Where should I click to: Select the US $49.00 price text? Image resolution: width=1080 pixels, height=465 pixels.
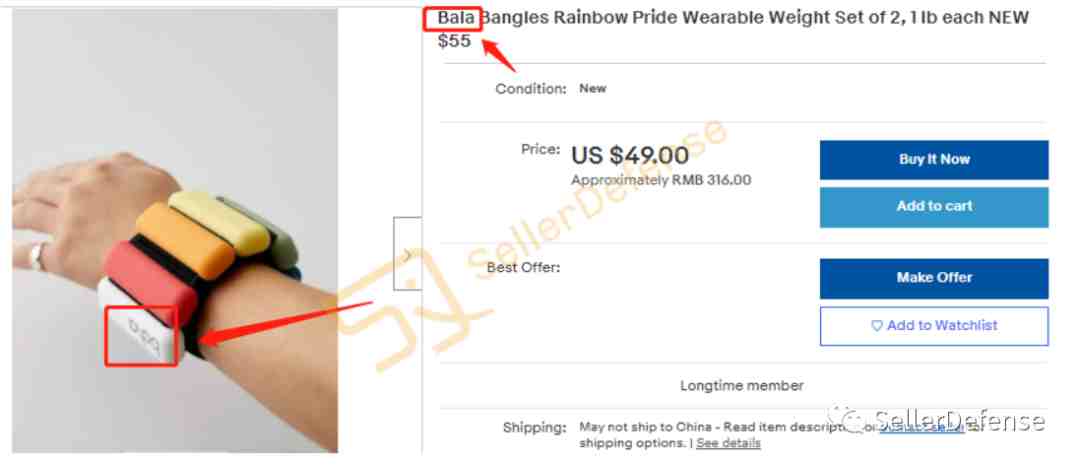tap(630, 155)
